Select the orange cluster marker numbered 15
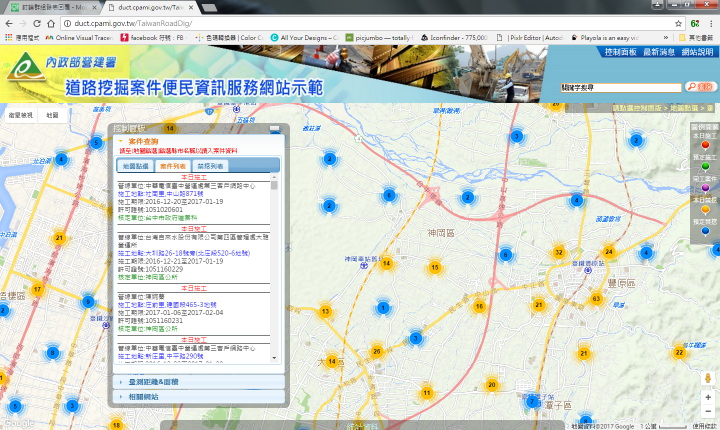 [x=435, y=267]
